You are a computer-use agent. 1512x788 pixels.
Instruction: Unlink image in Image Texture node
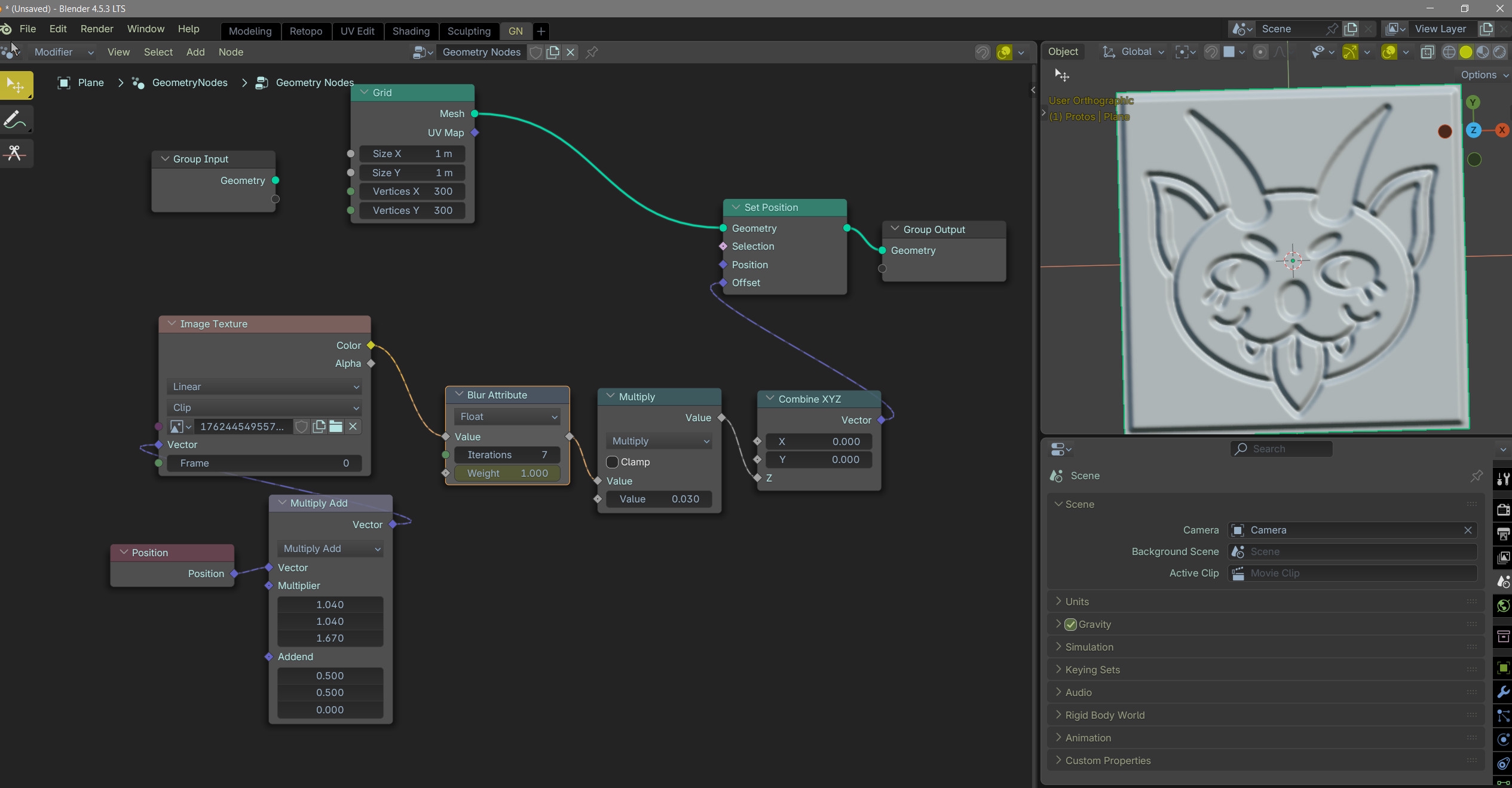[x=353, y=427]
